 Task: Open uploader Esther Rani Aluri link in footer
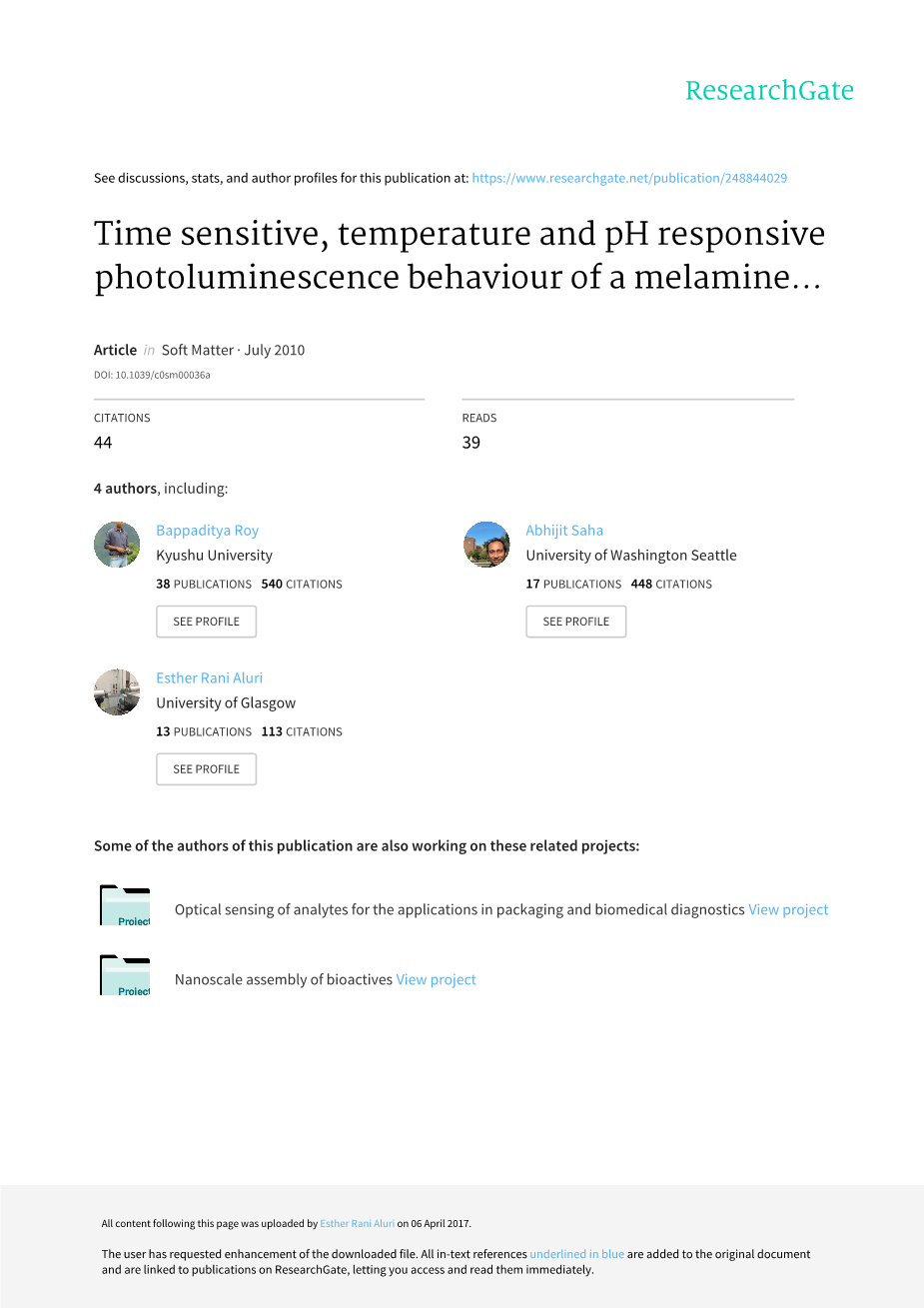pyautogui.click(x=357, y=1223)
